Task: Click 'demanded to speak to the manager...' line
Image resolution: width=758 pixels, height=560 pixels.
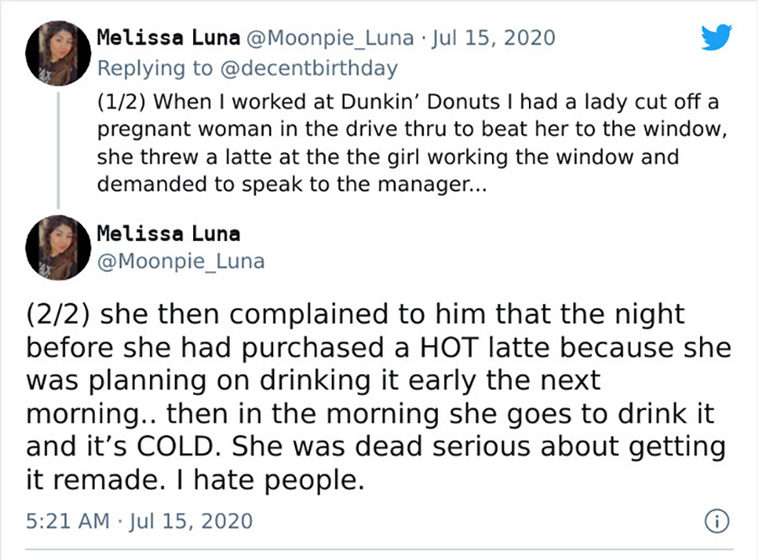Action: click(292, 184)
